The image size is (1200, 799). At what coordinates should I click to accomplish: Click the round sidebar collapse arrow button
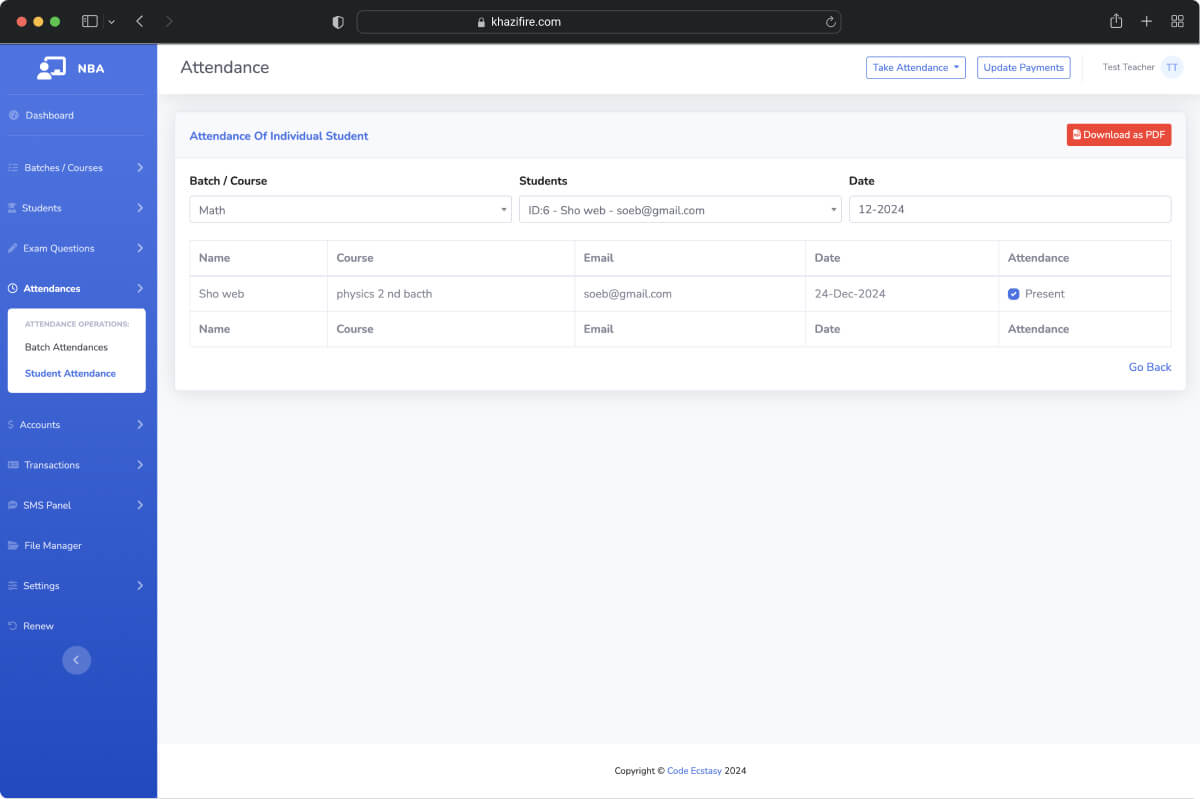point(76,660)
